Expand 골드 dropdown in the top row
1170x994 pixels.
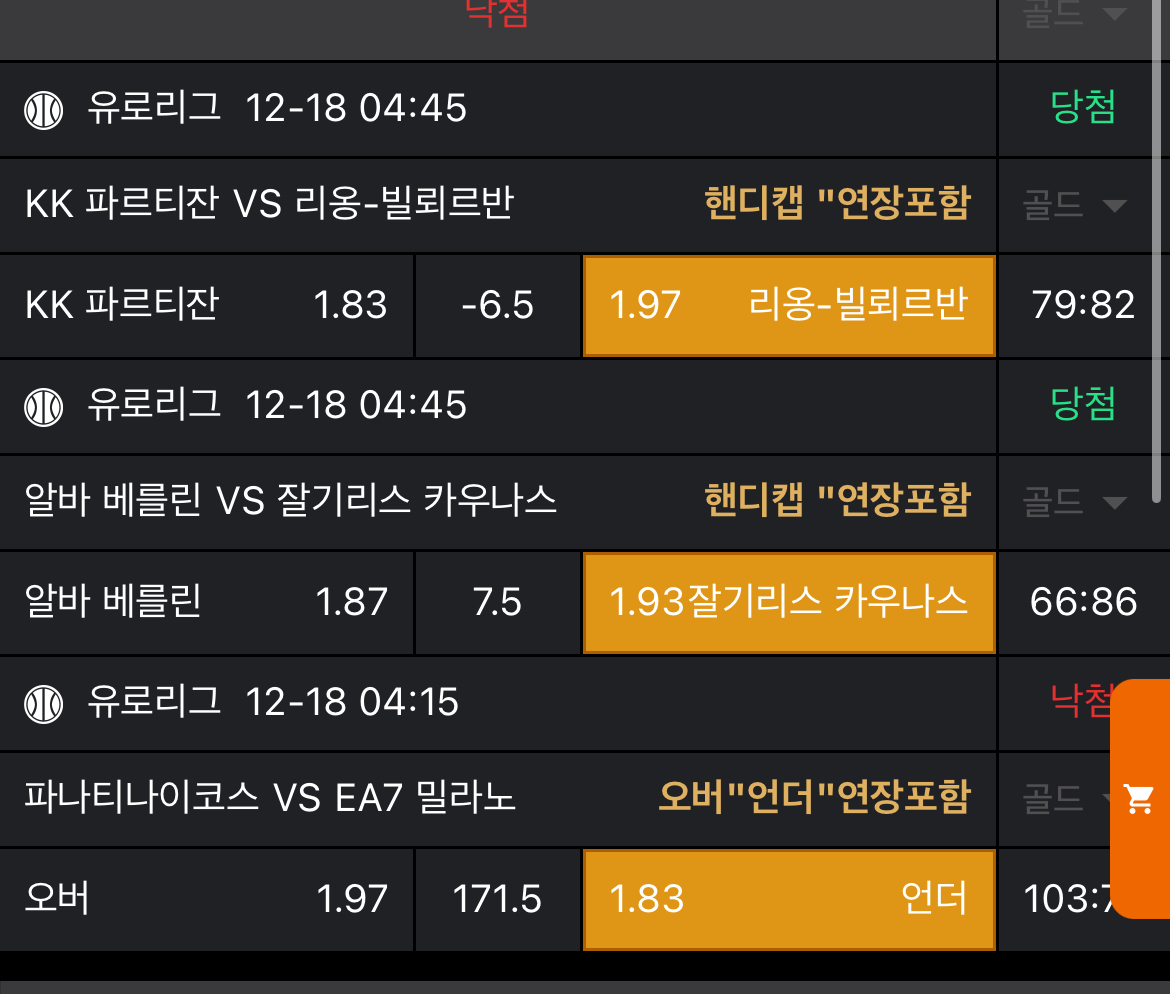coord(1074,13)
